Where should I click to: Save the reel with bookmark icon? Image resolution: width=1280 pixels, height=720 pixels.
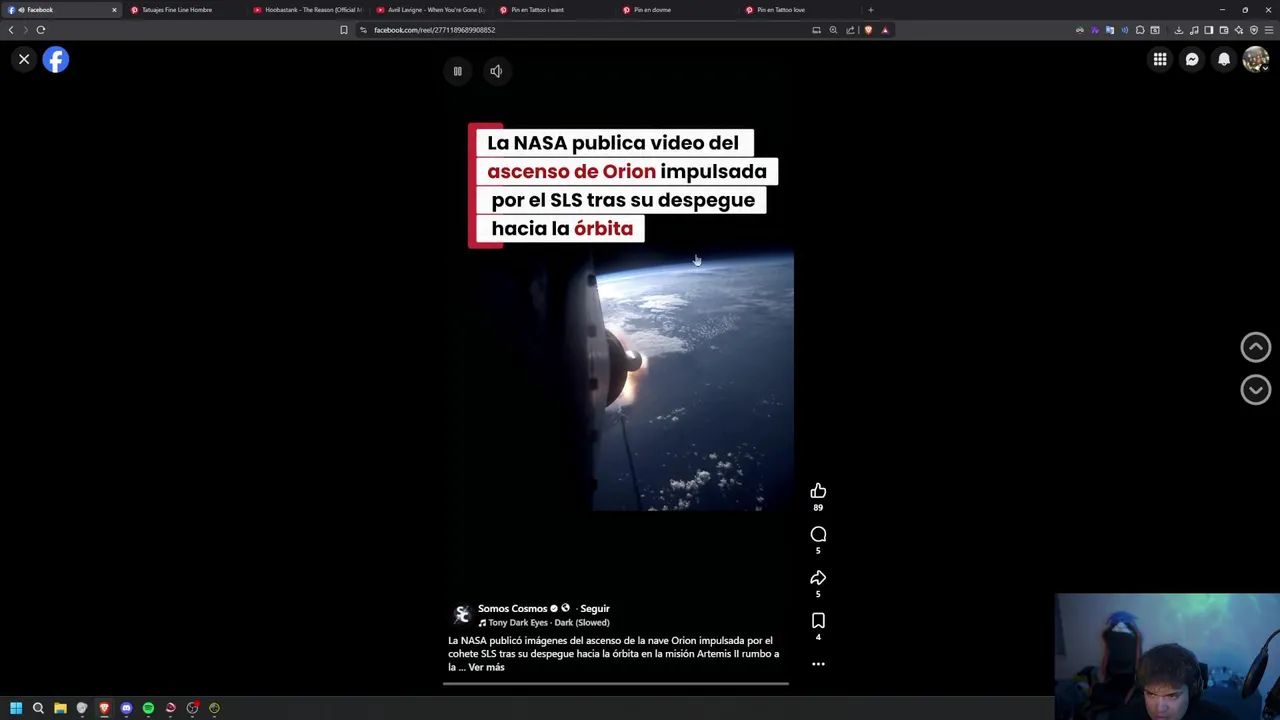point(818,620)
